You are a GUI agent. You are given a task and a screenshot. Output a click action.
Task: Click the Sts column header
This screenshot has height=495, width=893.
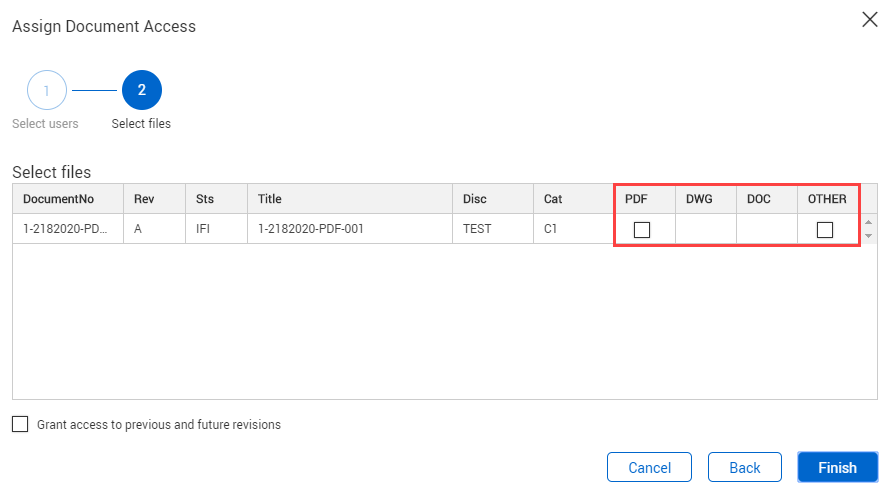[205, 199]
